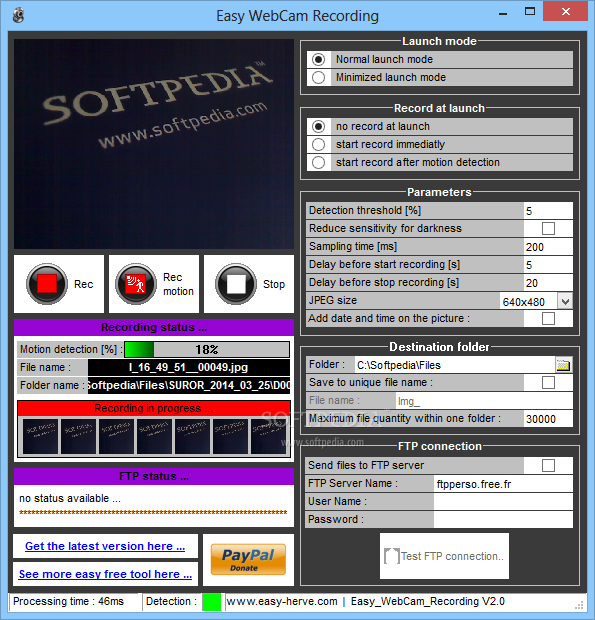The width and height of the screenshot is (595, 620).
Task: Click the recorded file name I_16_49_51__00049.jpg
Action: tap(189, 367)
